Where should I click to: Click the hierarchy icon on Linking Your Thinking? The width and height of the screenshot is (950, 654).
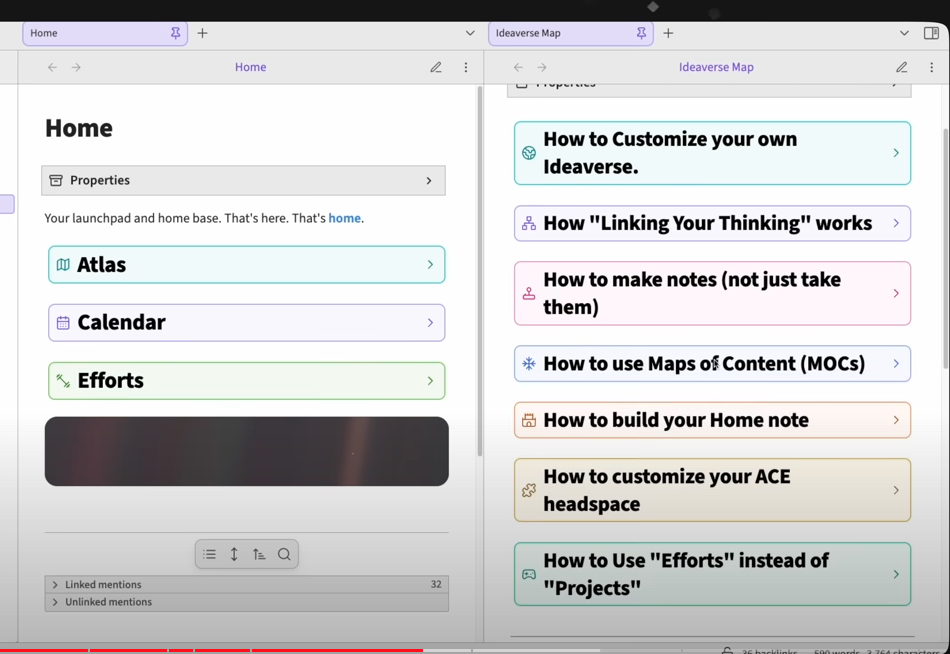[529, 223]
